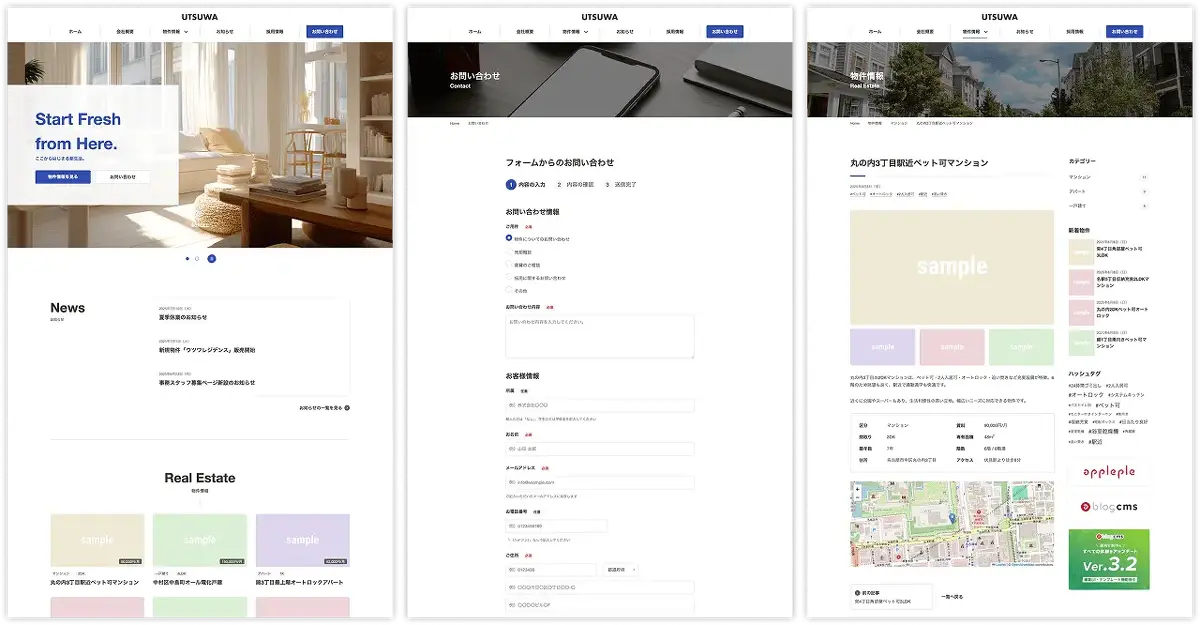Click the arrow icon beside お知らせの一覧を見る
Image resolution: width=1200 pixels, height=625 pixels.
coord(346,408)
